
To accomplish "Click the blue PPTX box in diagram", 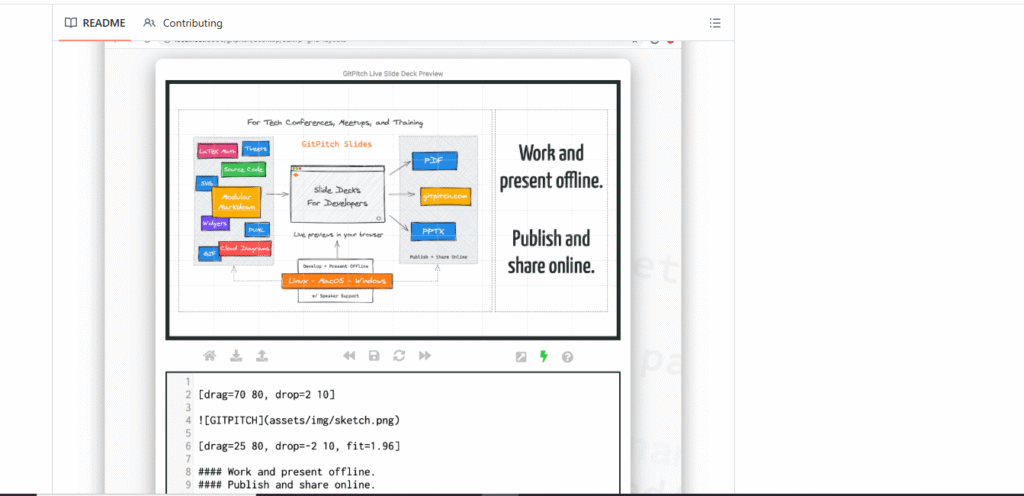I will (x=432, y=231).
